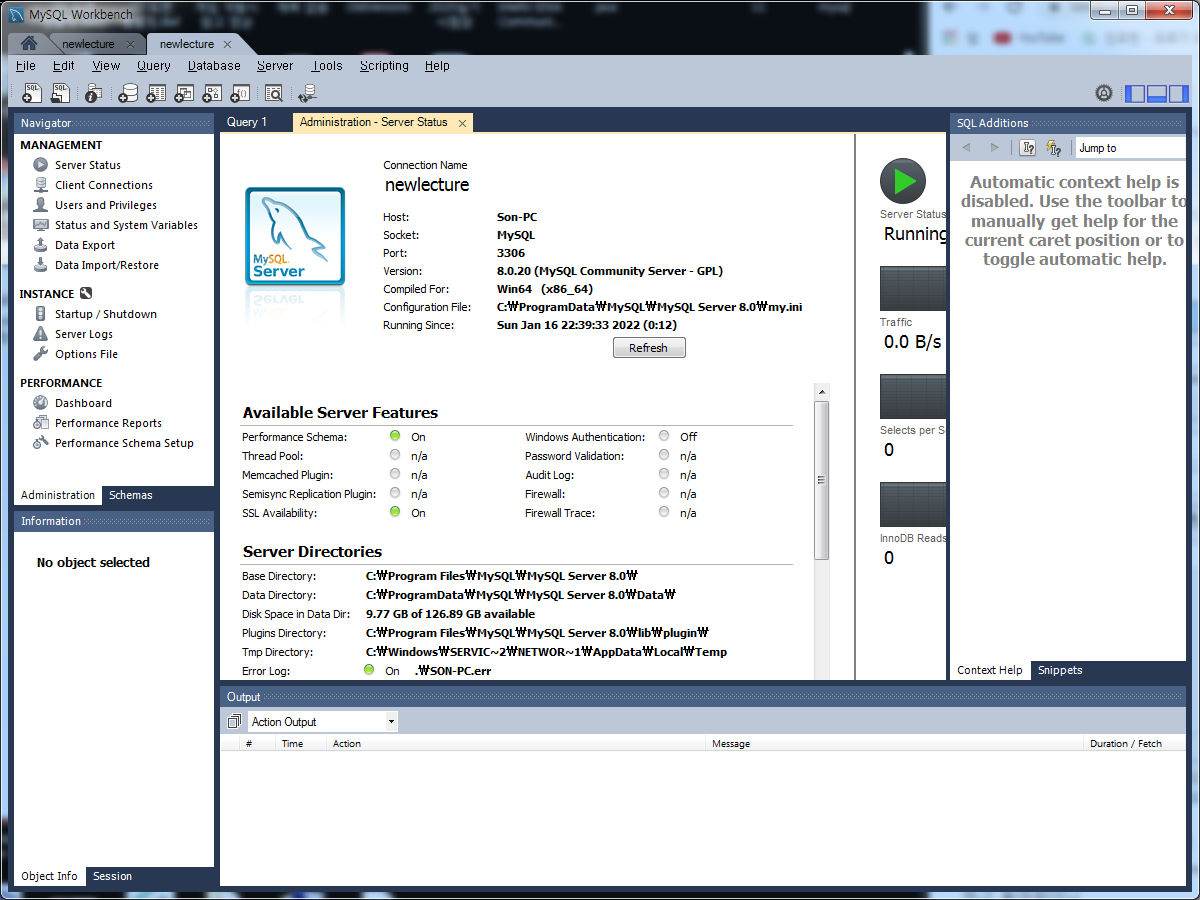This screenshot has height=900, width=1200.
Task: Toggle the left sidebar panel visibility
Action: click(x=1135, y=94)
